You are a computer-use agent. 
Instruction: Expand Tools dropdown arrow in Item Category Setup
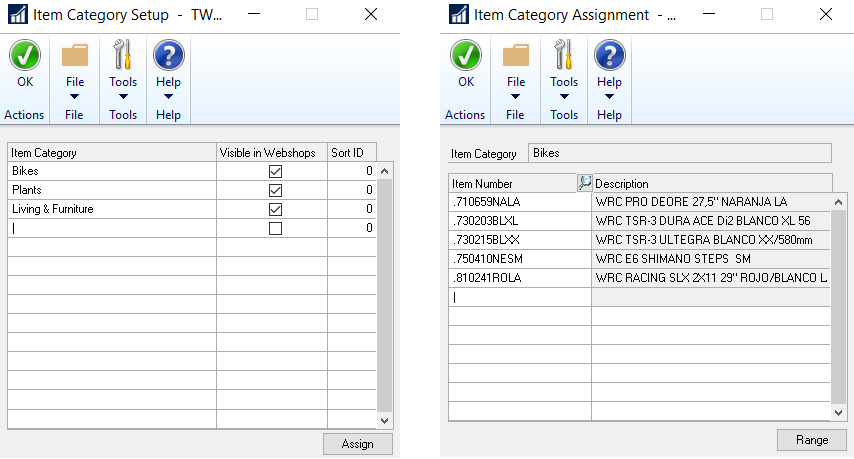(123, 97)
